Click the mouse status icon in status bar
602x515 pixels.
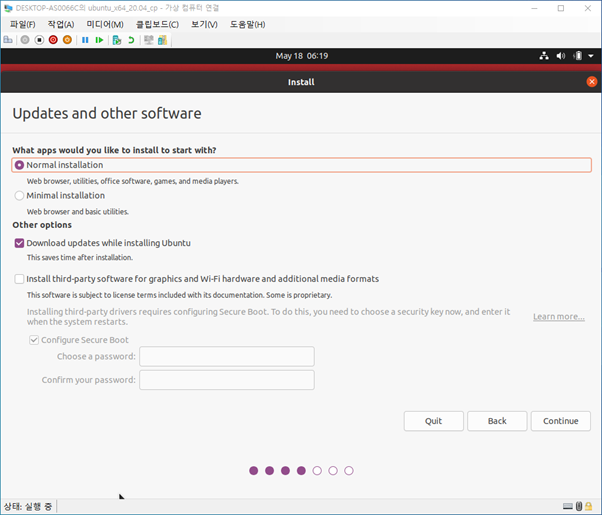tap(579, 507)
